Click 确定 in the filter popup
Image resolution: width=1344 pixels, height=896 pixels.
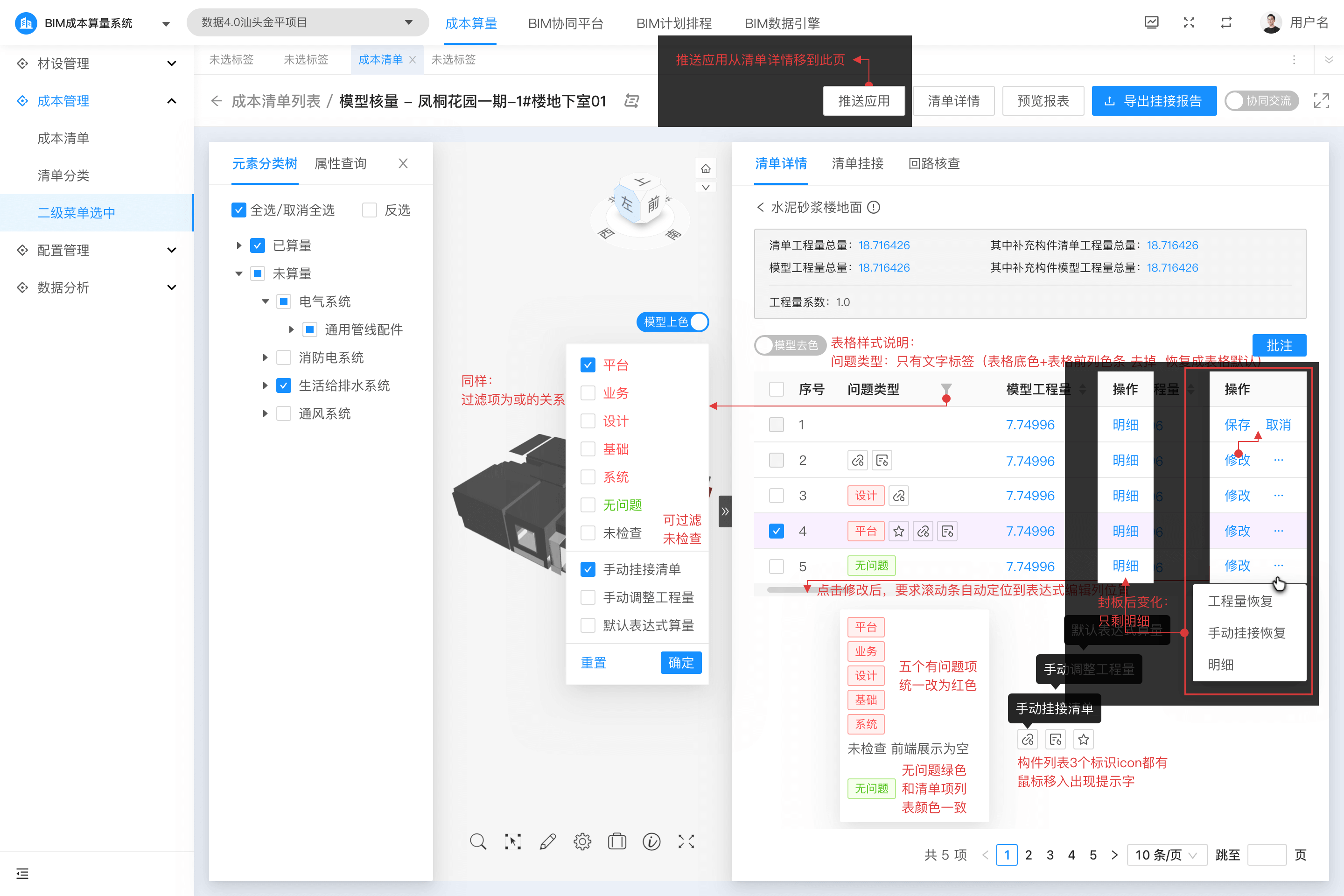(x=680, y=663)
